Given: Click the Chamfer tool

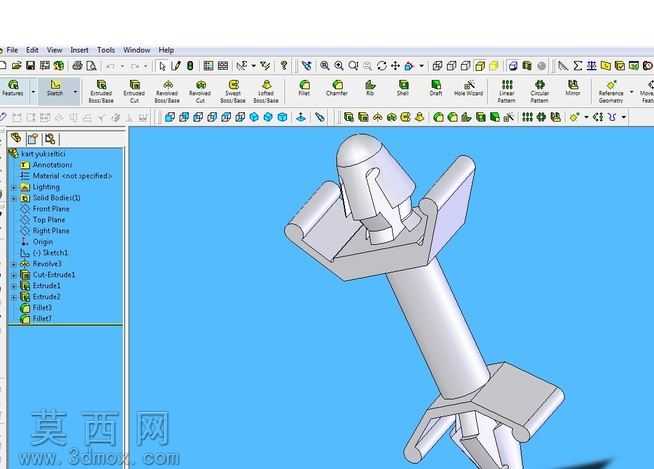Looking at the screenshot, I should 337,88.
